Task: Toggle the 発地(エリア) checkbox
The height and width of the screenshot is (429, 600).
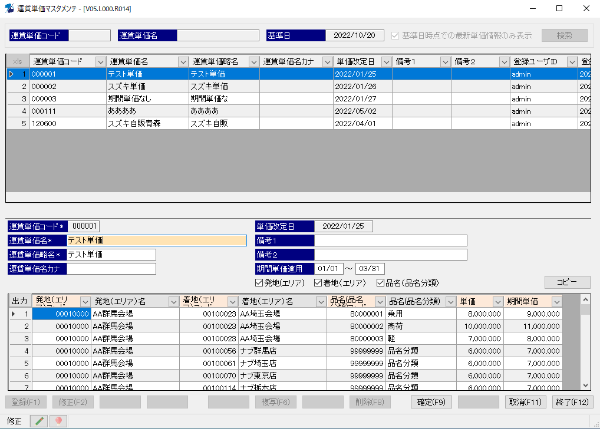Action: point(259,283)
